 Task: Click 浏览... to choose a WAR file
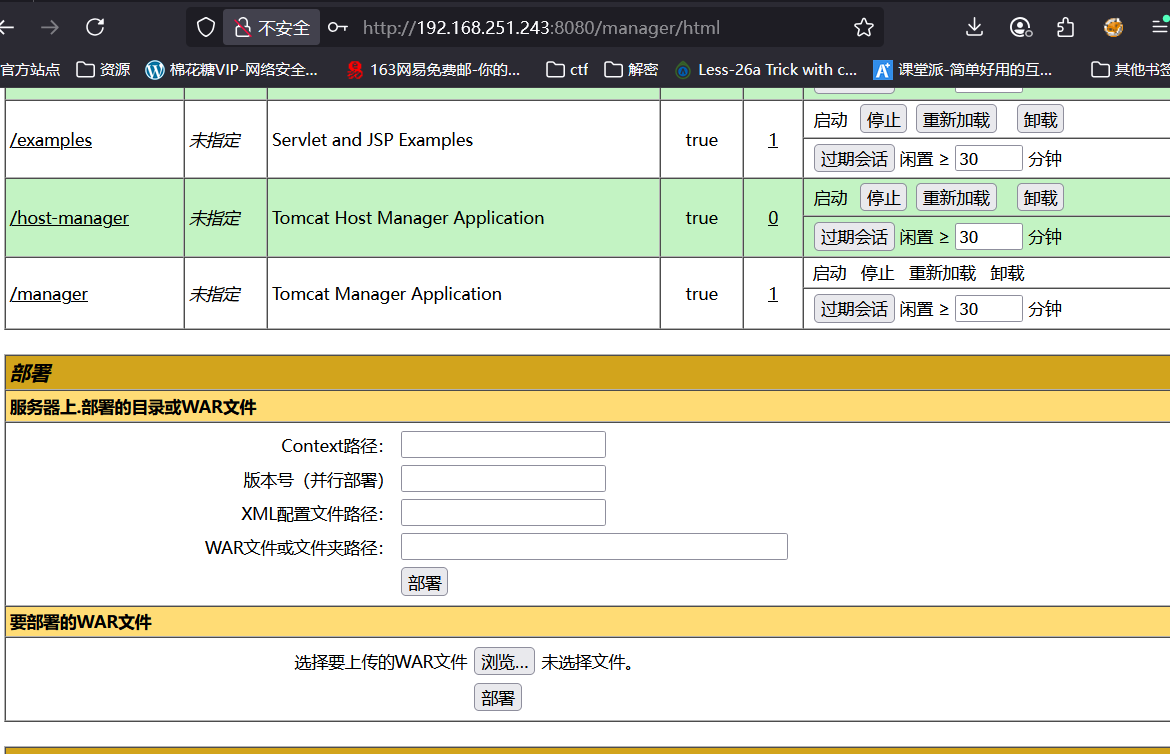[504, 661]
